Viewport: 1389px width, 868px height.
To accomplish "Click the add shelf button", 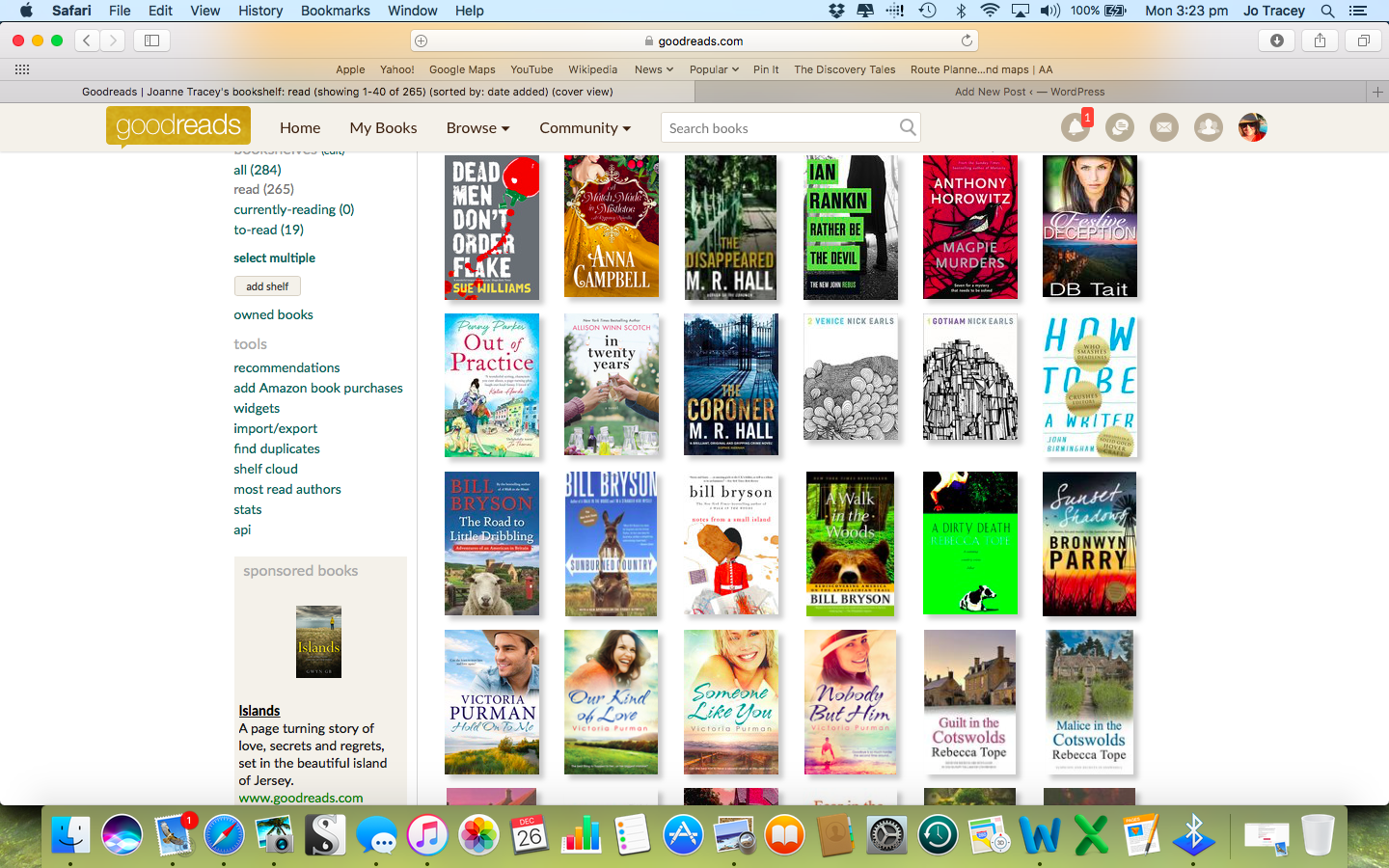I will 267,286.
